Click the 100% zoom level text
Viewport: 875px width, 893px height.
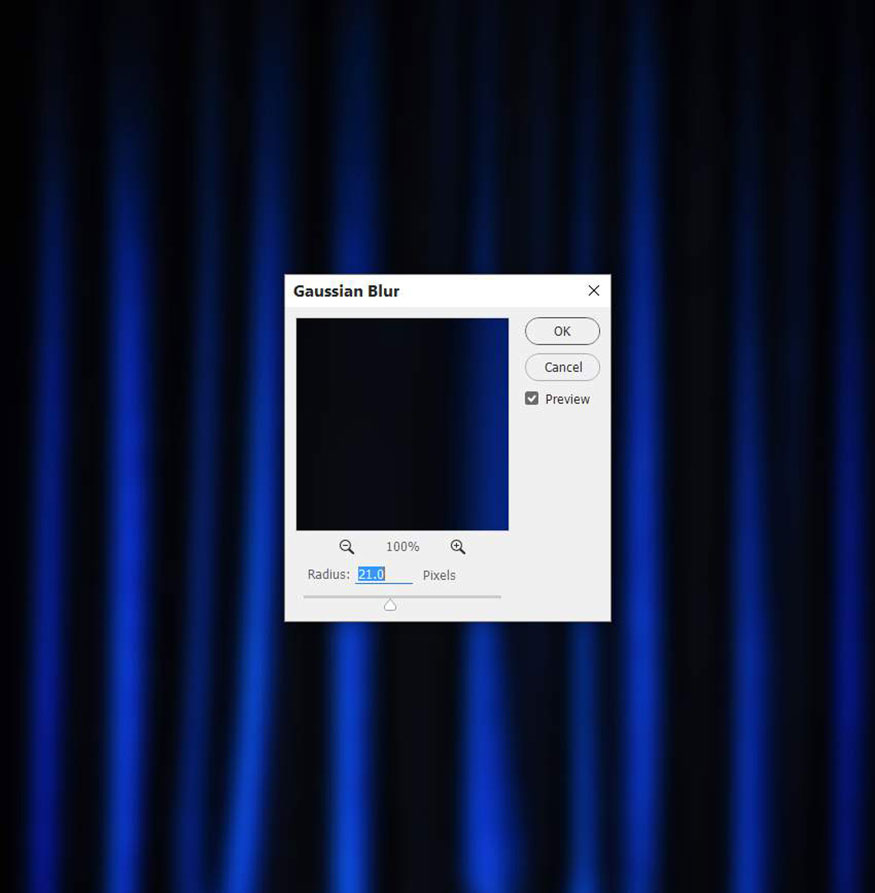pos(402,547)
